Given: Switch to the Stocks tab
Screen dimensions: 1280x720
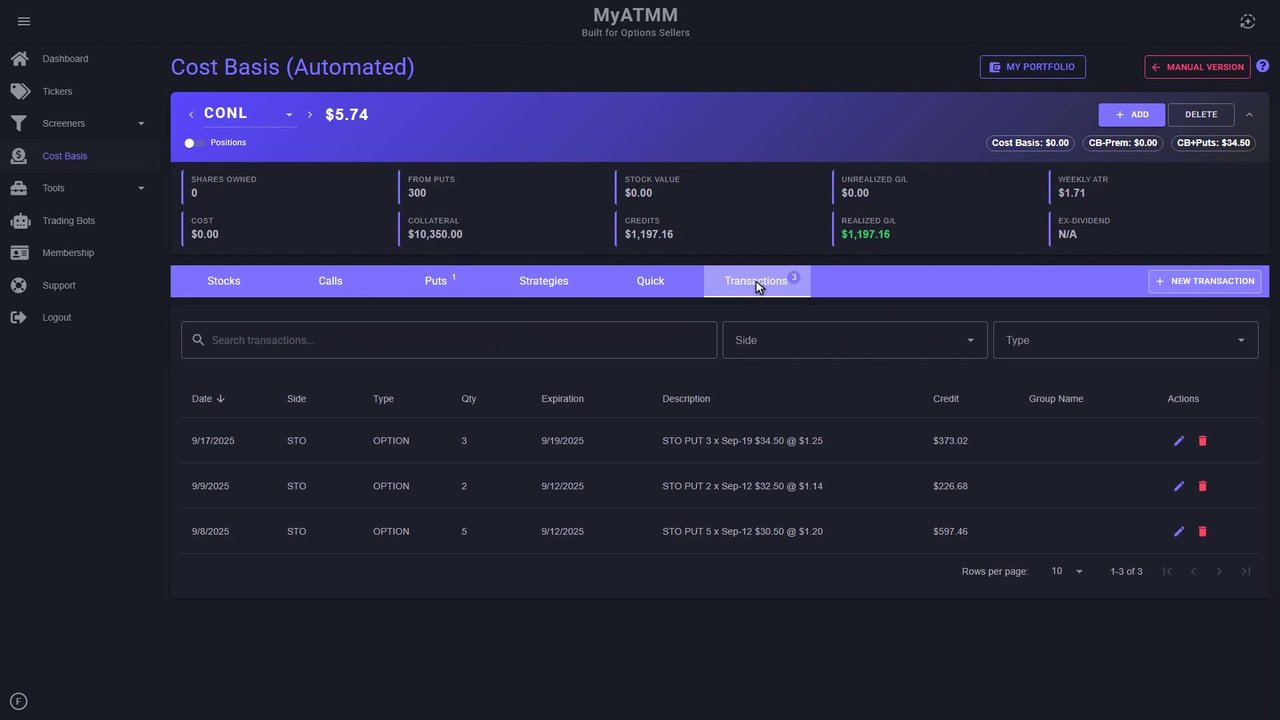Looking at the screenshot, I should [224, 281].
